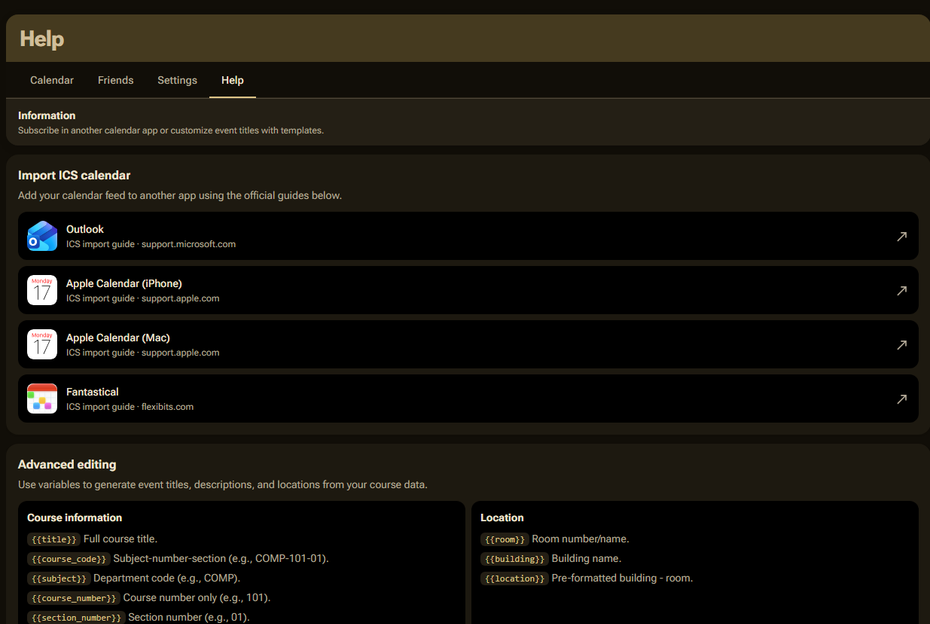
Task: Click the Apple Calendar (Mac) icon
Action: 42,344
